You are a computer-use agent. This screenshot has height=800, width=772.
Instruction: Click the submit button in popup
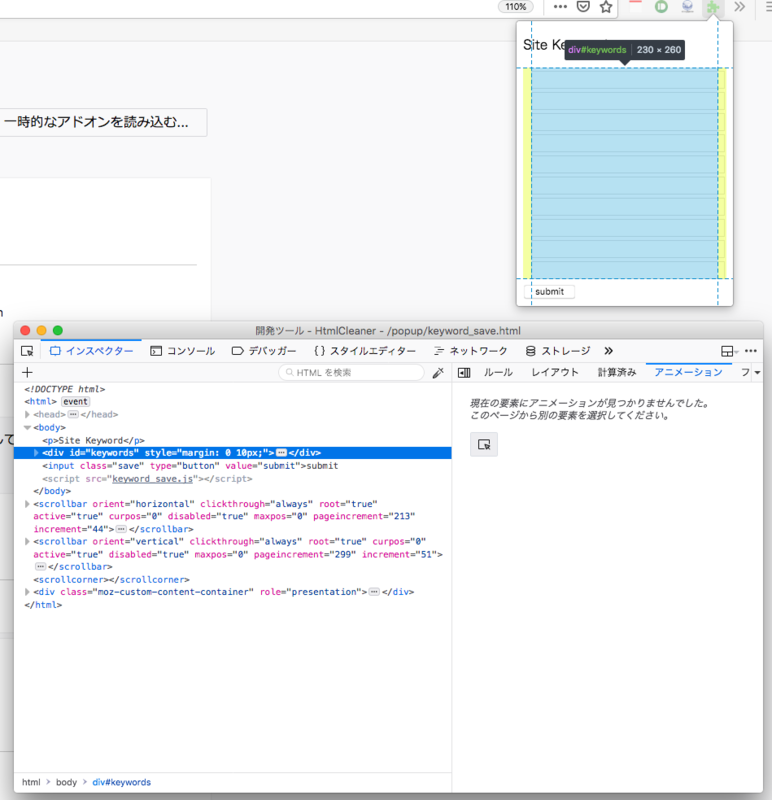(x=549, y=292)
